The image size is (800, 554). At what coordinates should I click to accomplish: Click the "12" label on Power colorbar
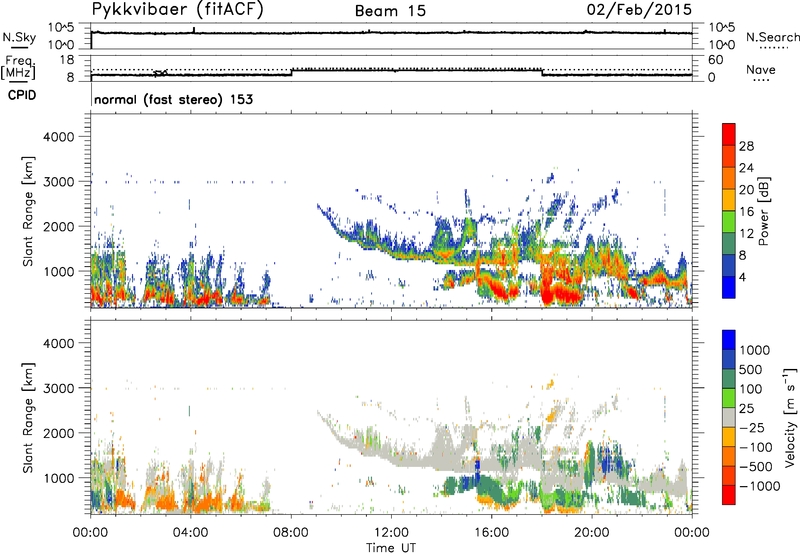(746, 234)
